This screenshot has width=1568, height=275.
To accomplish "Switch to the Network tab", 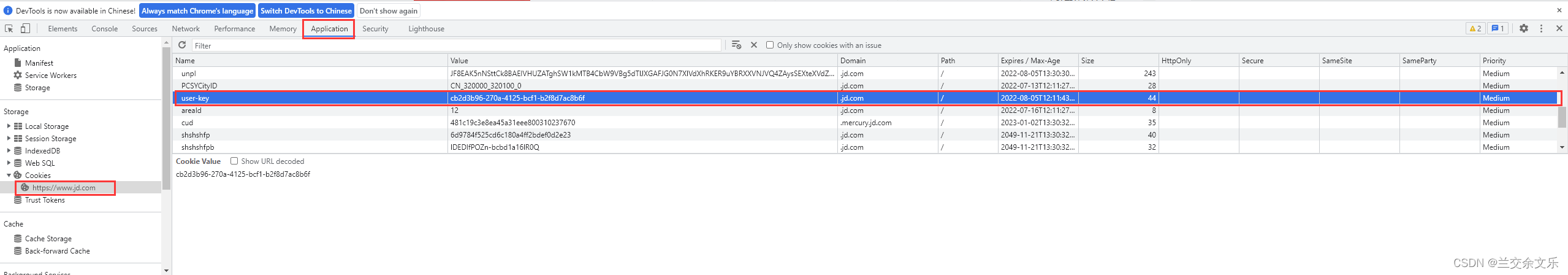I will 186,28.
